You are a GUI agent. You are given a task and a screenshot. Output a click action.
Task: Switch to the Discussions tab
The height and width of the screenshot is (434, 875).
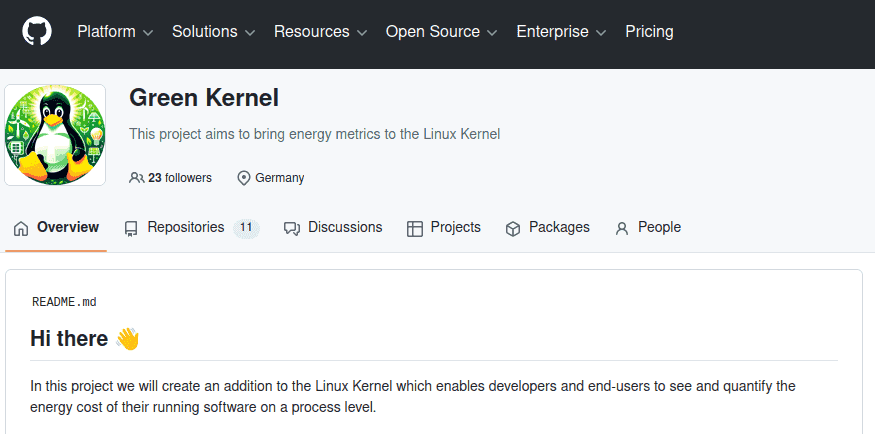pos(333,228)
